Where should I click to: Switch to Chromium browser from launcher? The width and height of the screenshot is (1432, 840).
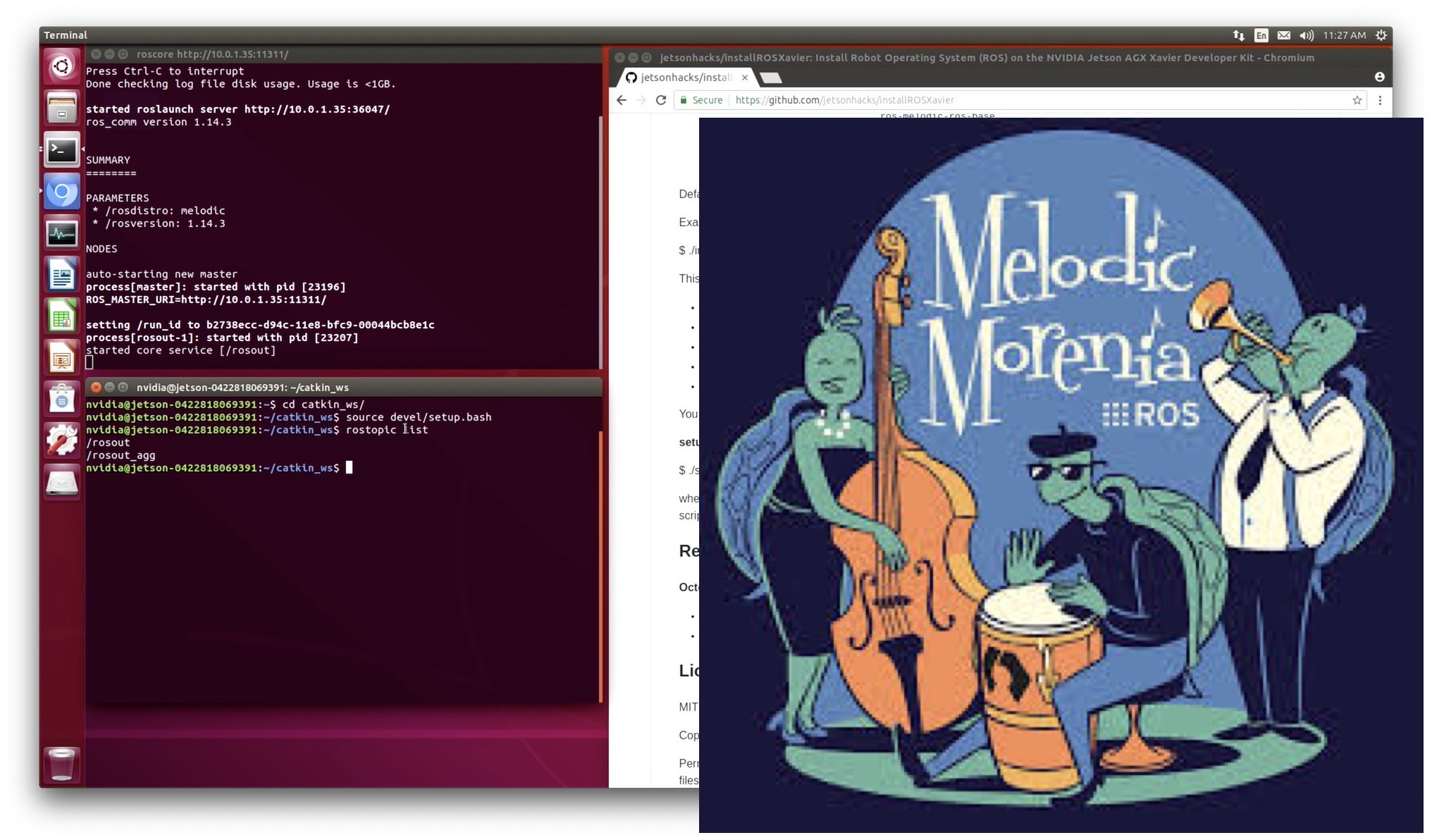point(62,192)
